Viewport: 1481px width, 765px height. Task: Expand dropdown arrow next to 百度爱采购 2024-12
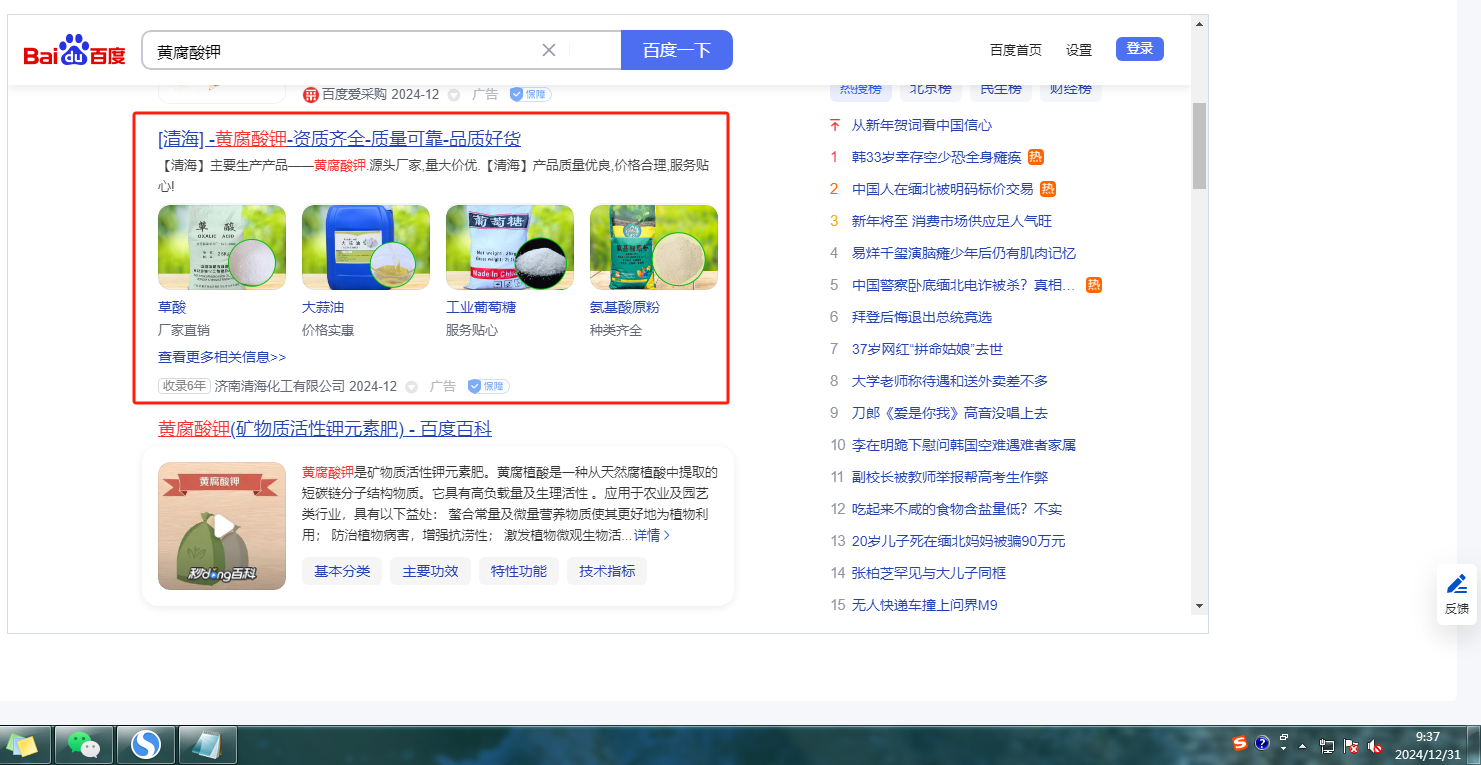tap(453, 95)
